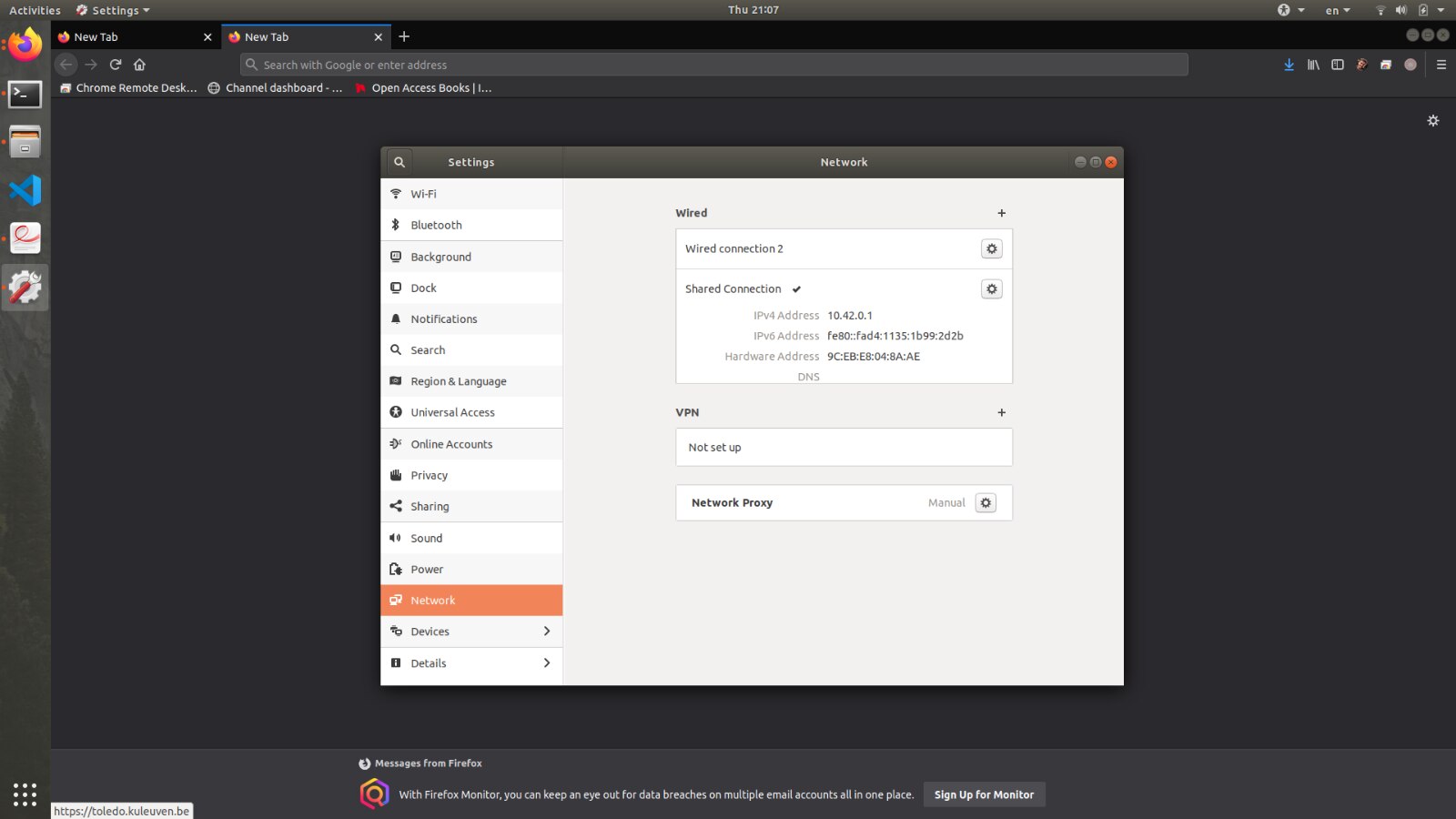Click the Thu 21:07 clock
The height and width of the screenshot is (819, 1456).
coord(753,10)
